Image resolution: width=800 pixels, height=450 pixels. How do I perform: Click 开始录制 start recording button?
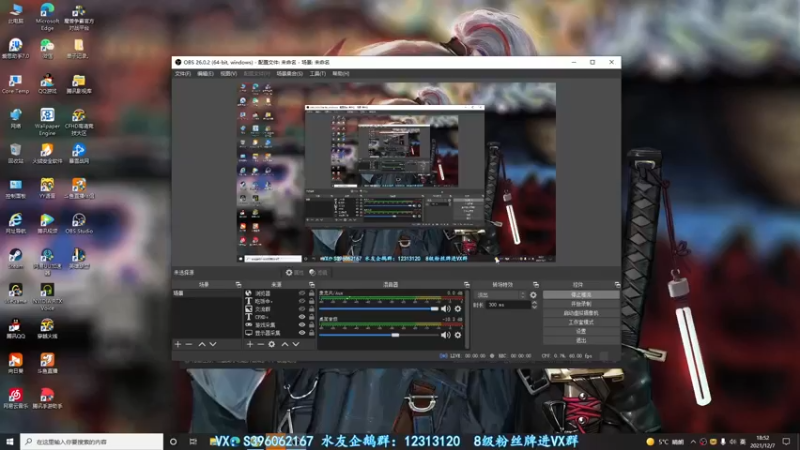pyautogui.click(x=581, y=304)
